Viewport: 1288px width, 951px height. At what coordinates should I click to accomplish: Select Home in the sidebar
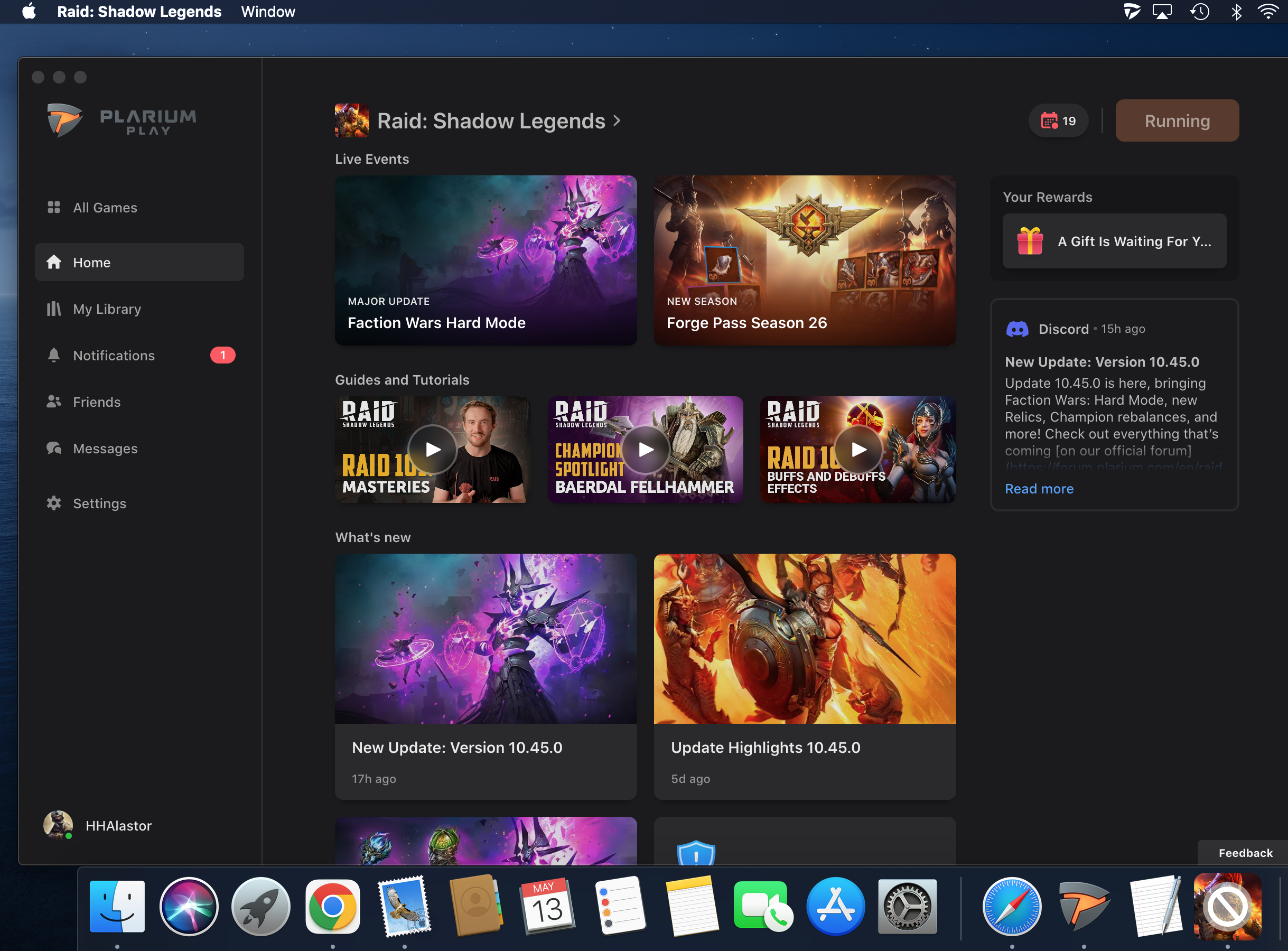tap(139, 262)
